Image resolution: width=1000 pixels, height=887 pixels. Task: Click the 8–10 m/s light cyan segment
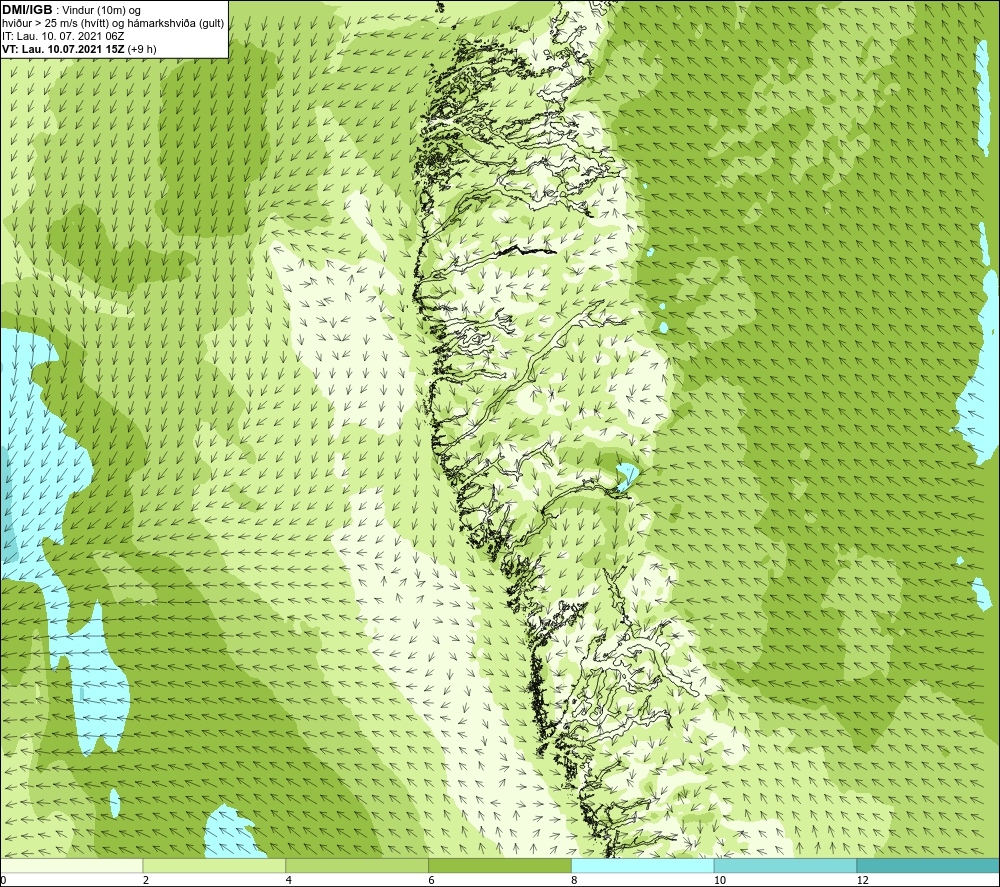point(643,865)
